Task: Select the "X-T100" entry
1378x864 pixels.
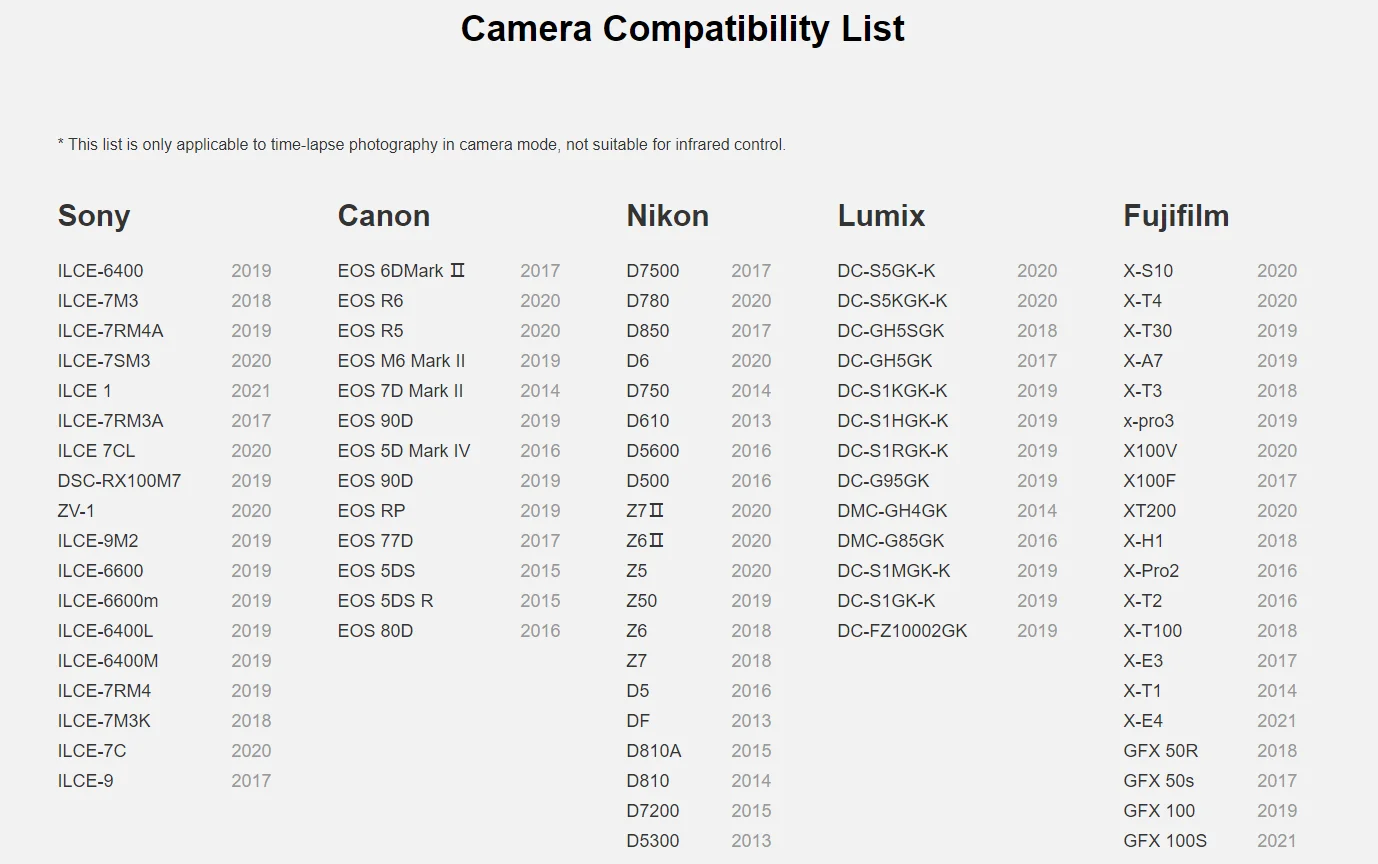Action: pyautogui.click(x=1153, y=631)
